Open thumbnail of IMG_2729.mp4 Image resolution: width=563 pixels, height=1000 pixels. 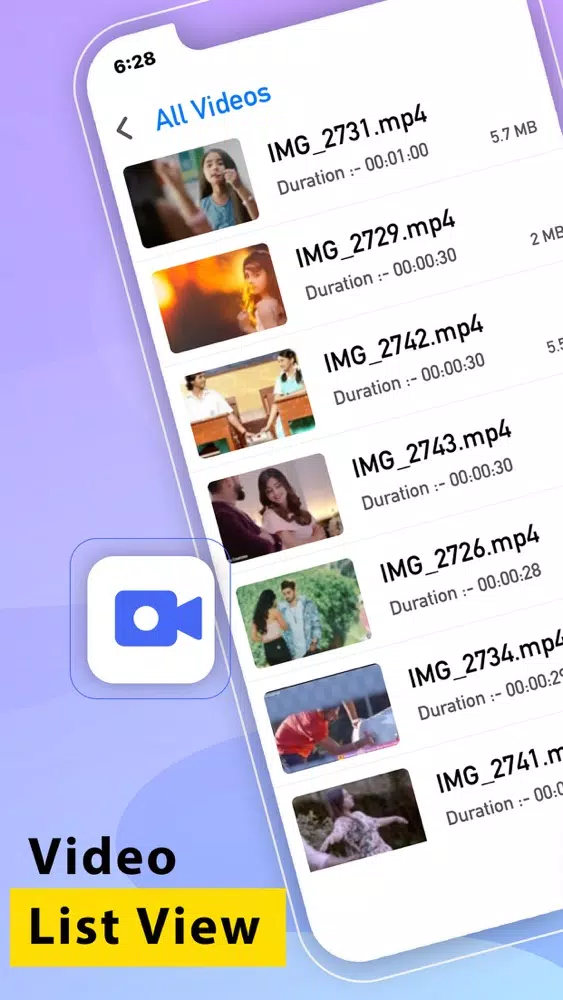coord(219,298)
